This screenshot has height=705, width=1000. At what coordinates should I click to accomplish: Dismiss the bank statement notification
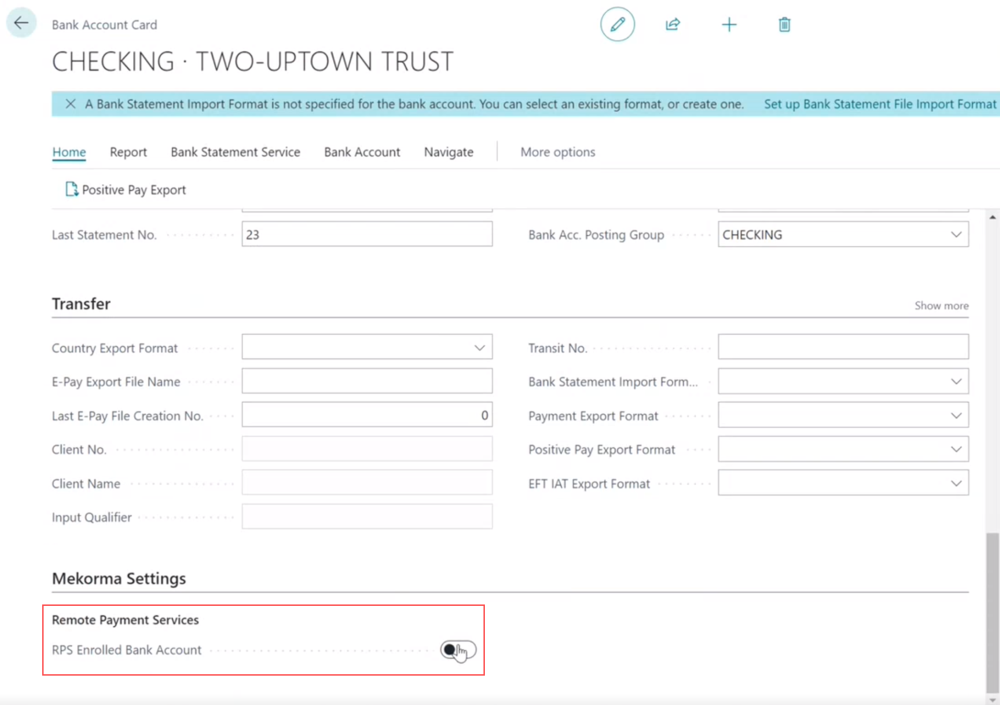[x=68, y=104]
